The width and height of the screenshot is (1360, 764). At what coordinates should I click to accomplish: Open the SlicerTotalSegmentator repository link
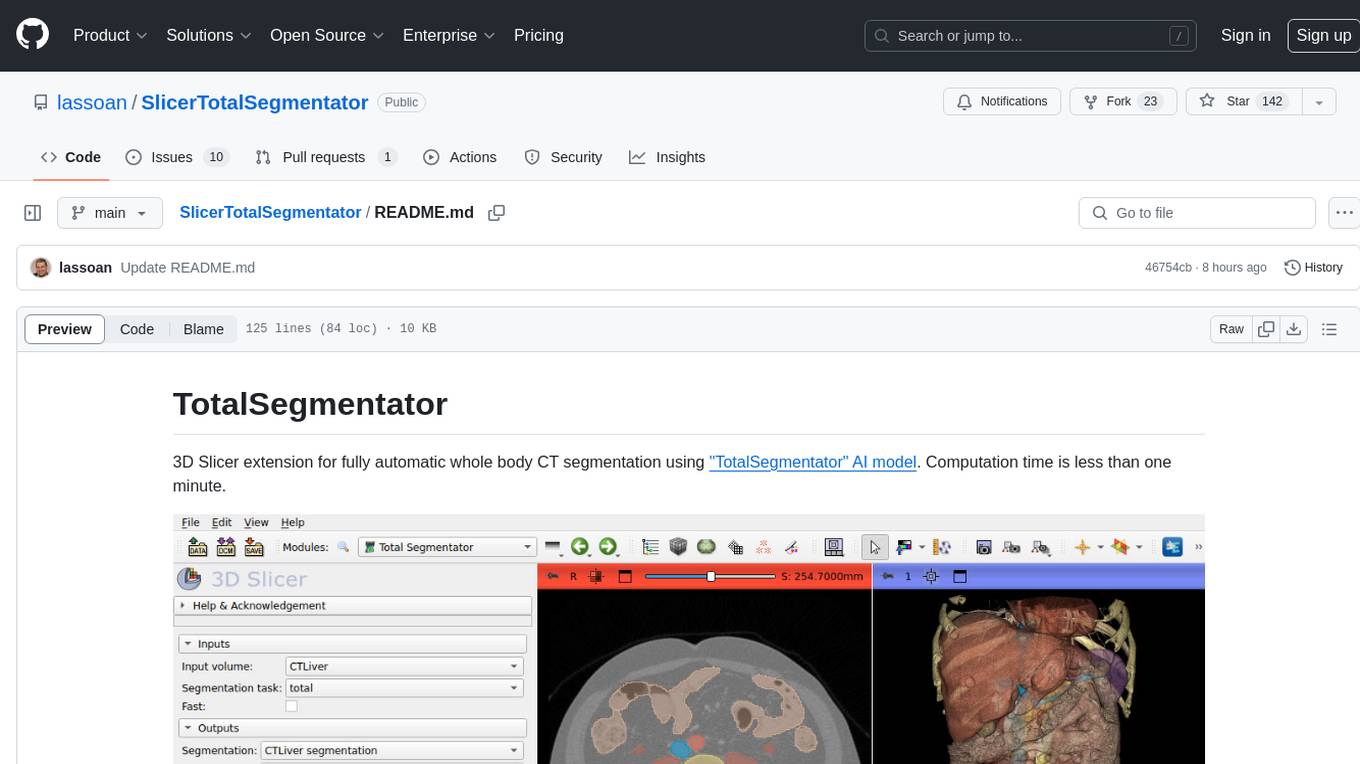click(255, 102)
